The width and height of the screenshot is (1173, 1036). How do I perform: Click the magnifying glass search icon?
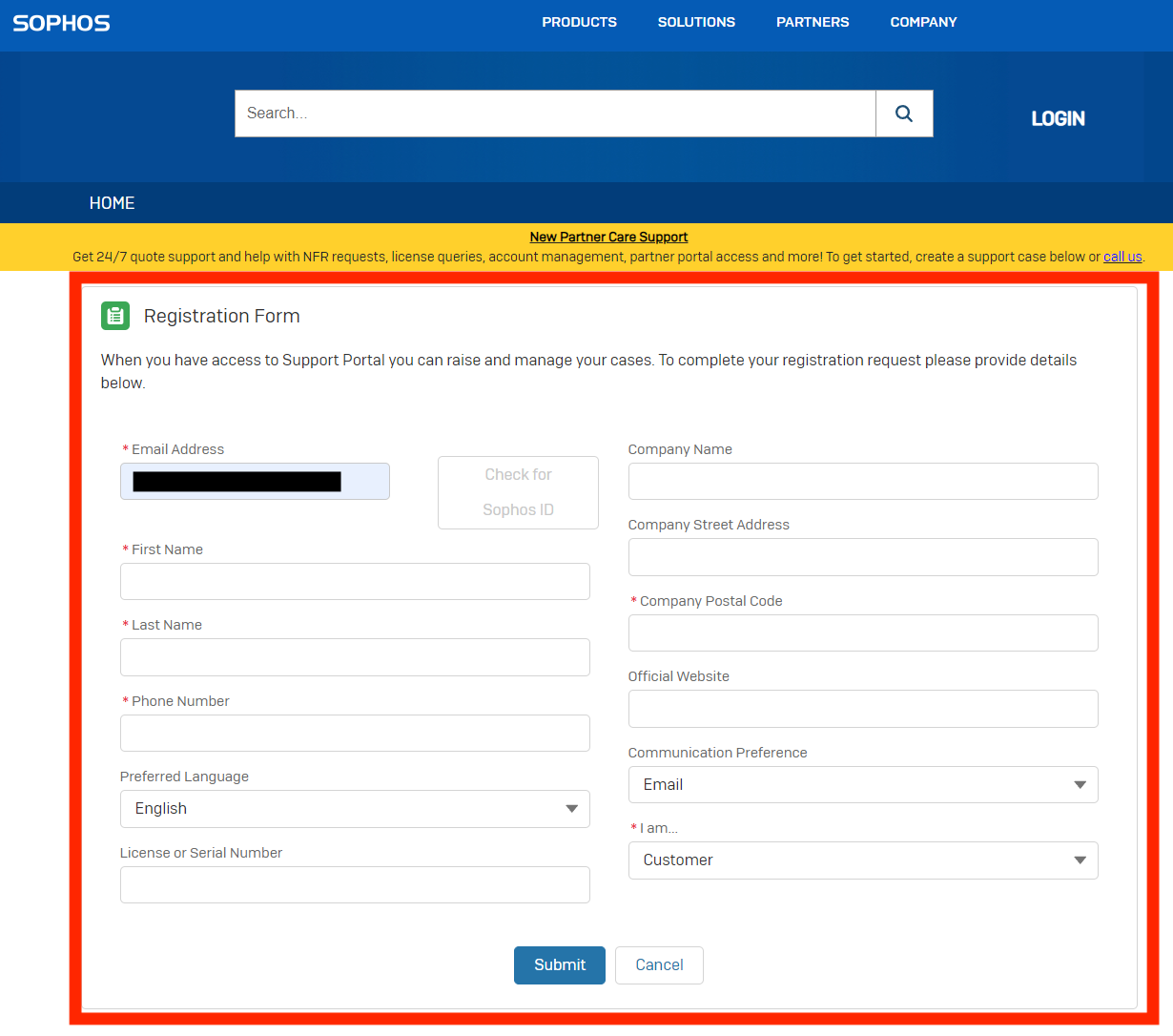pyautogui.click(x=903, y=114)
